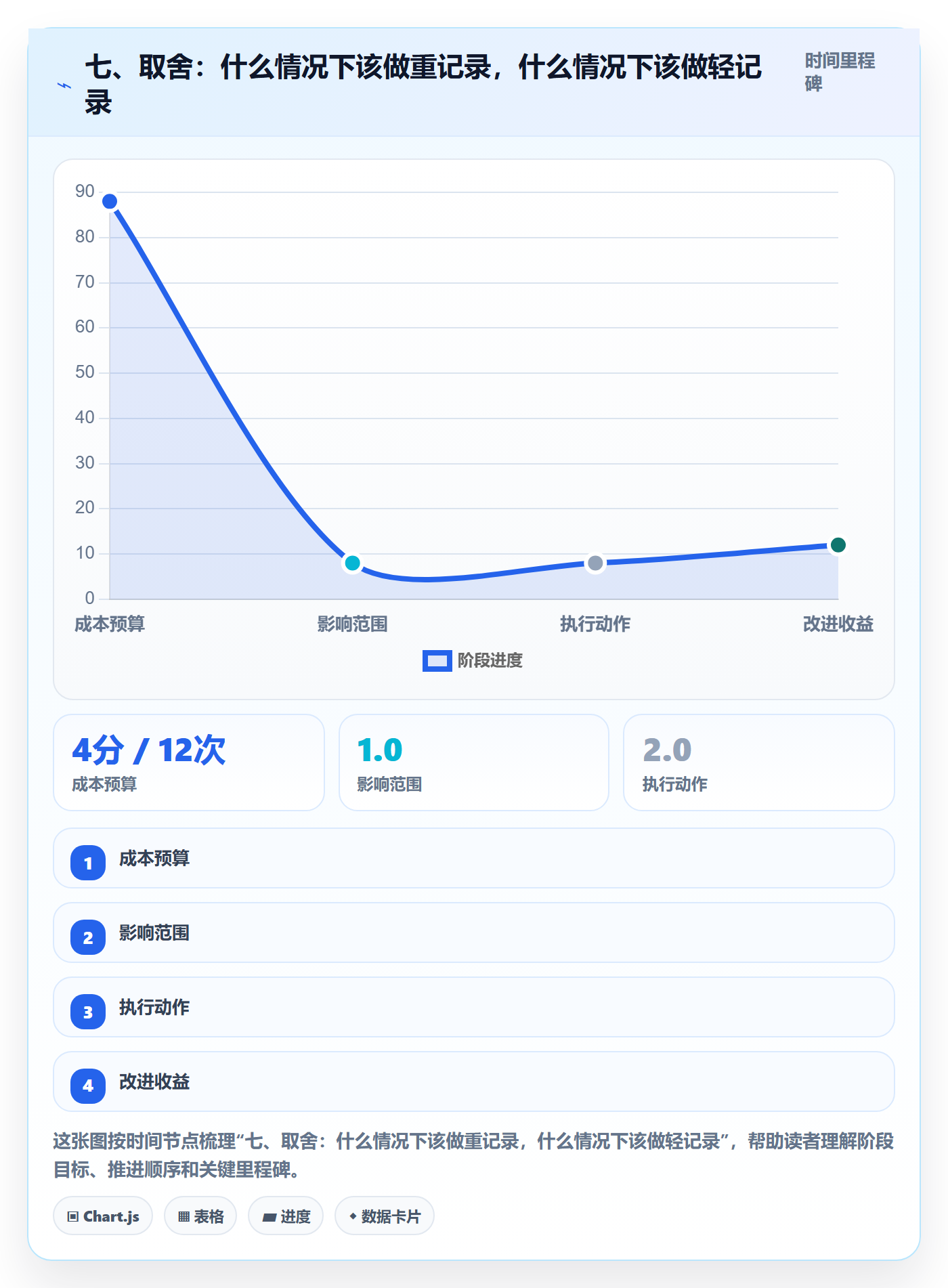The image size is (948, 1288).
Task: Click the Chart.js tag
Action: click(103, 1216)
